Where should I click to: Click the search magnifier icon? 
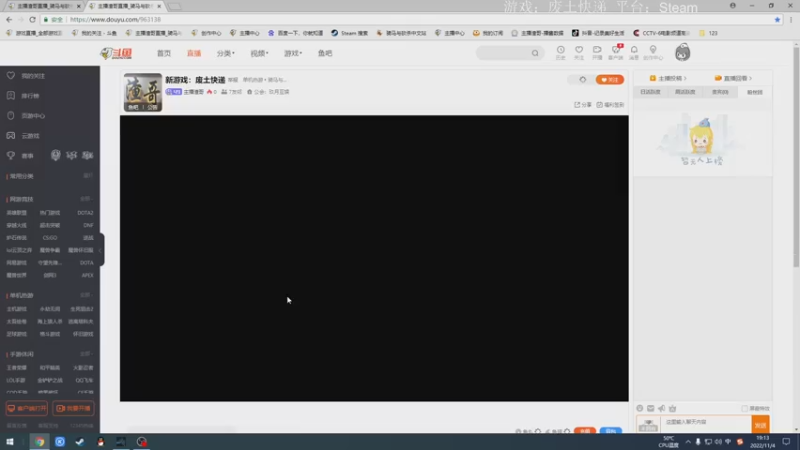pos(535,53)
